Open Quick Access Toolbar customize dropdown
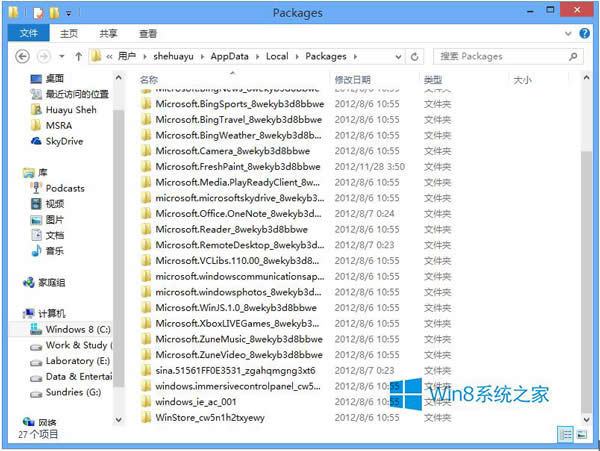This screenshot has height=451, width=600. coord(68,13)
